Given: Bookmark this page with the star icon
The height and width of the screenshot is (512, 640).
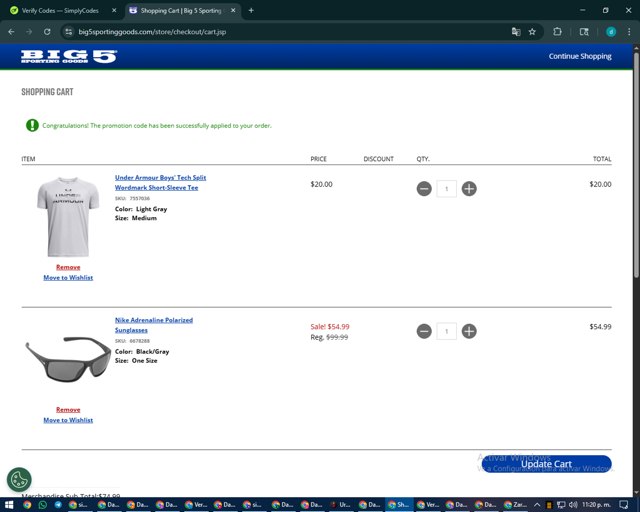Looking at the screenshot, I should tap(532, 32).
